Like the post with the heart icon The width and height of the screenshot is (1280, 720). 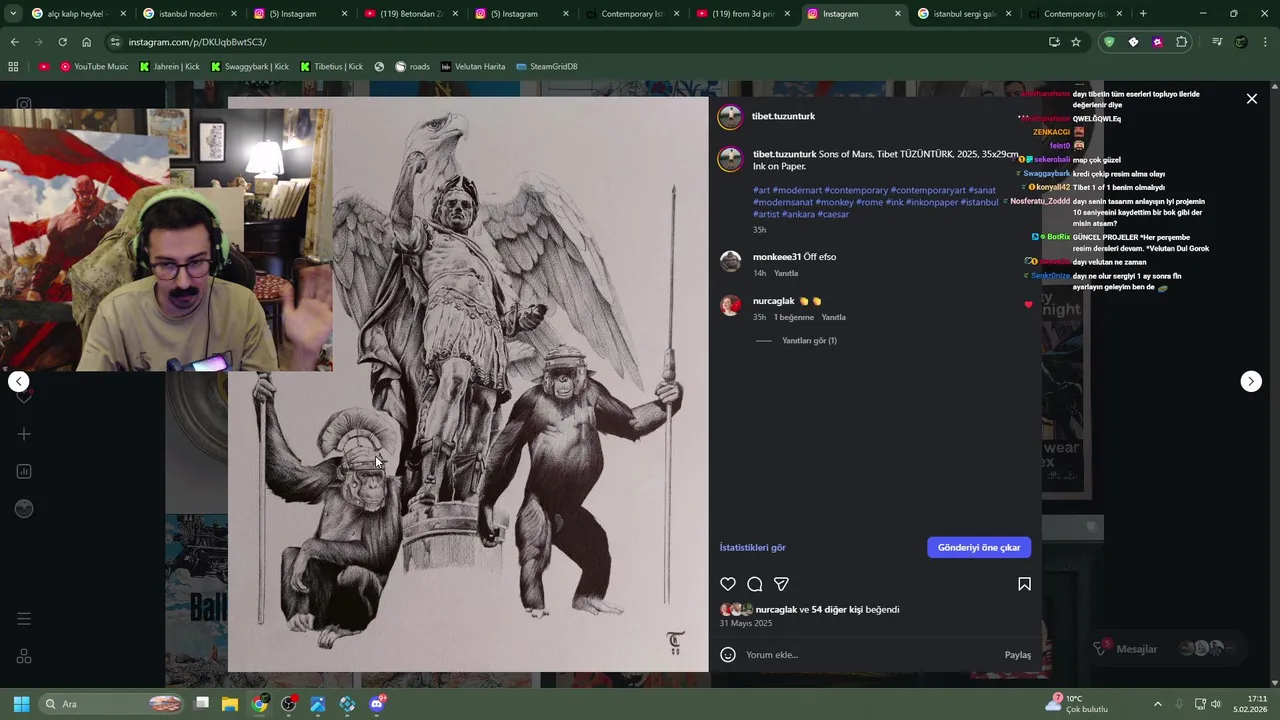click(x=728, y=584)
